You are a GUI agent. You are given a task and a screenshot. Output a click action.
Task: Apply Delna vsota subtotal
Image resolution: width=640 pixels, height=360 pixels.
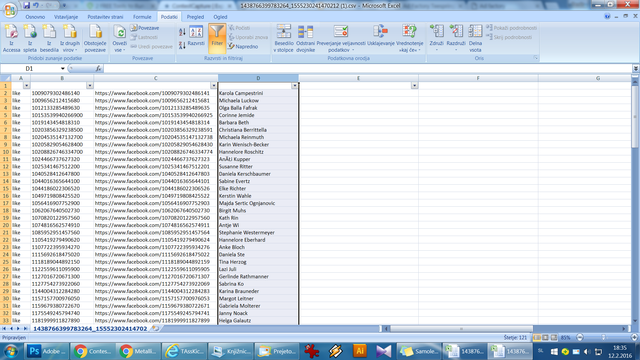click(x=475, y=38)
